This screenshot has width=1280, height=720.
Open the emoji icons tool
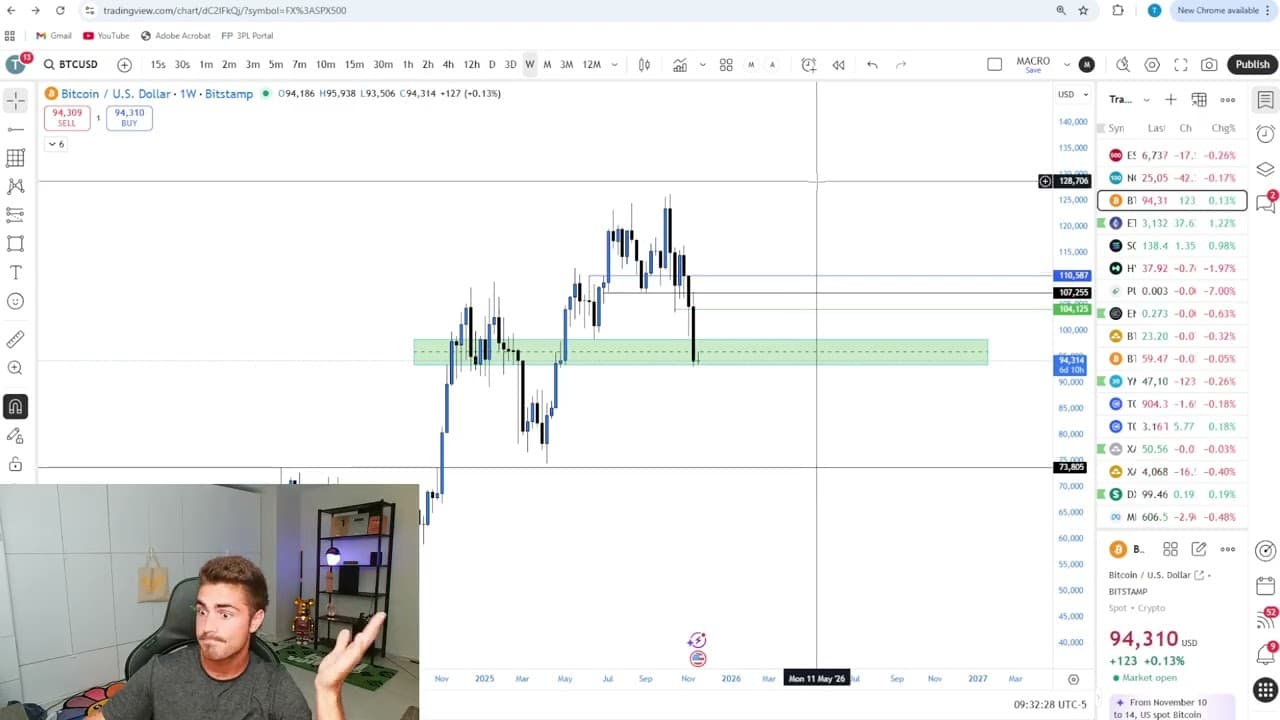(x=15, y=301)
